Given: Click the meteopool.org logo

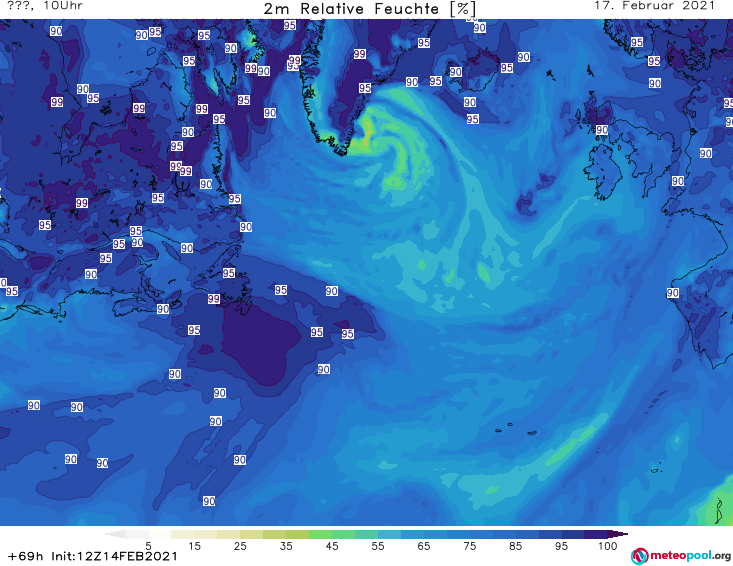Looking at the screenshot, I should pos(681,556).
